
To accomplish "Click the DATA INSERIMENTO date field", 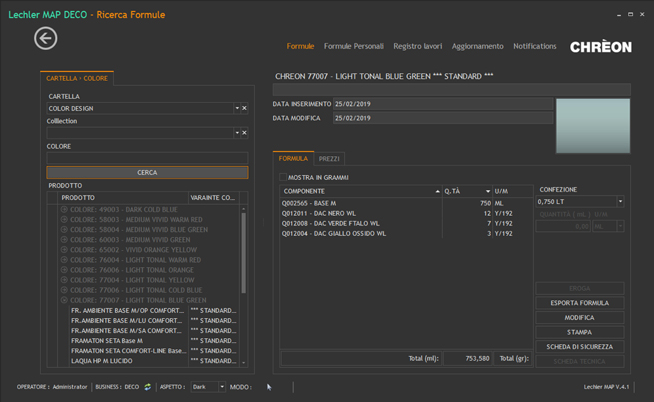I will pyautogui.click(x=443, y=104).
